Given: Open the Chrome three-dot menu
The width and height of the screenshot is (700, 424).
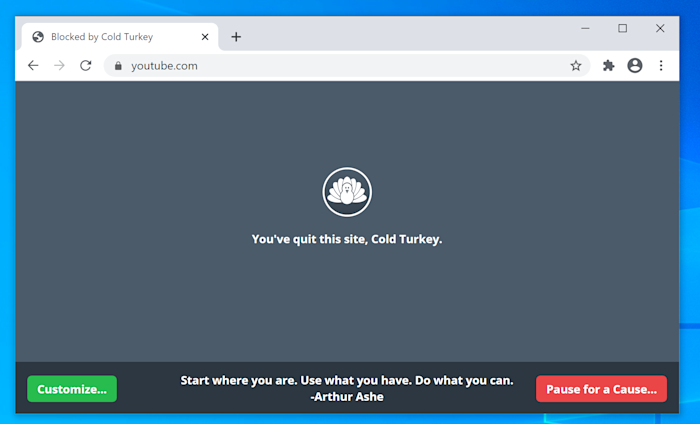Looking at the screenshot, I should click(x=661, y=66).
